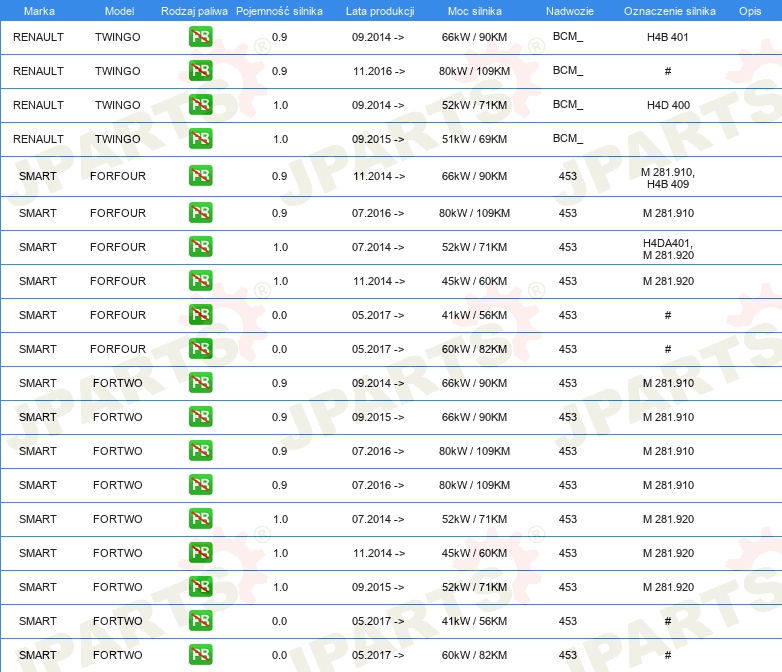
Task: Click fuel icon in Forfour 60kW row
Action: [x=200, y=348]
